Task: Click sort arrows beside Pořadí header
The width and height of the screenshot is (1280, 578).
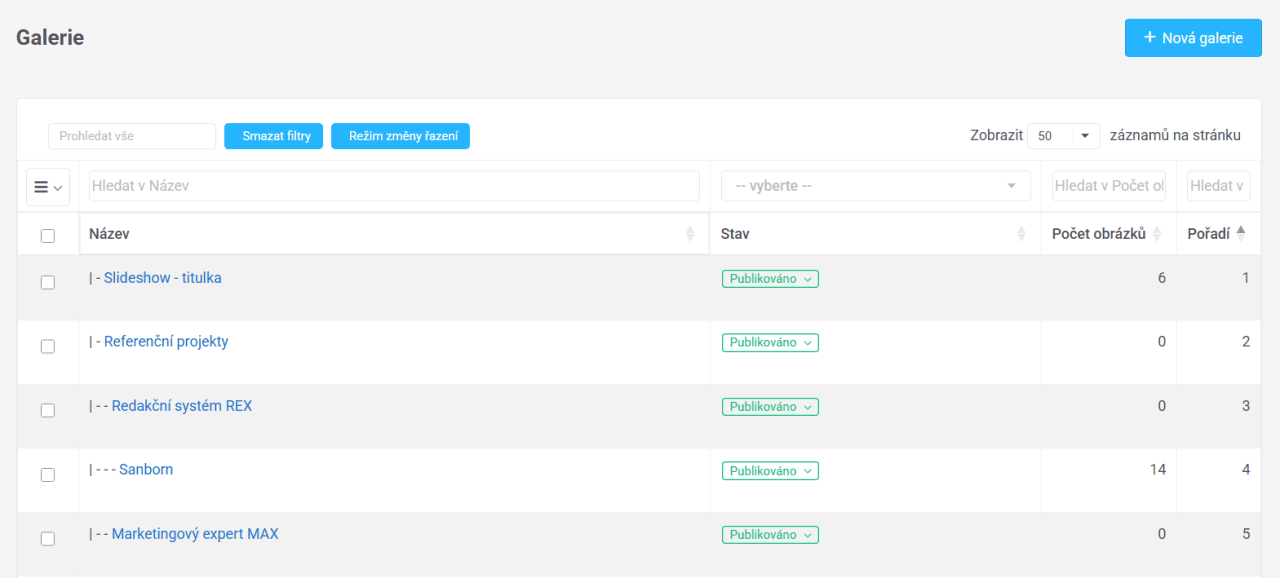Action: pos(1241,234)
